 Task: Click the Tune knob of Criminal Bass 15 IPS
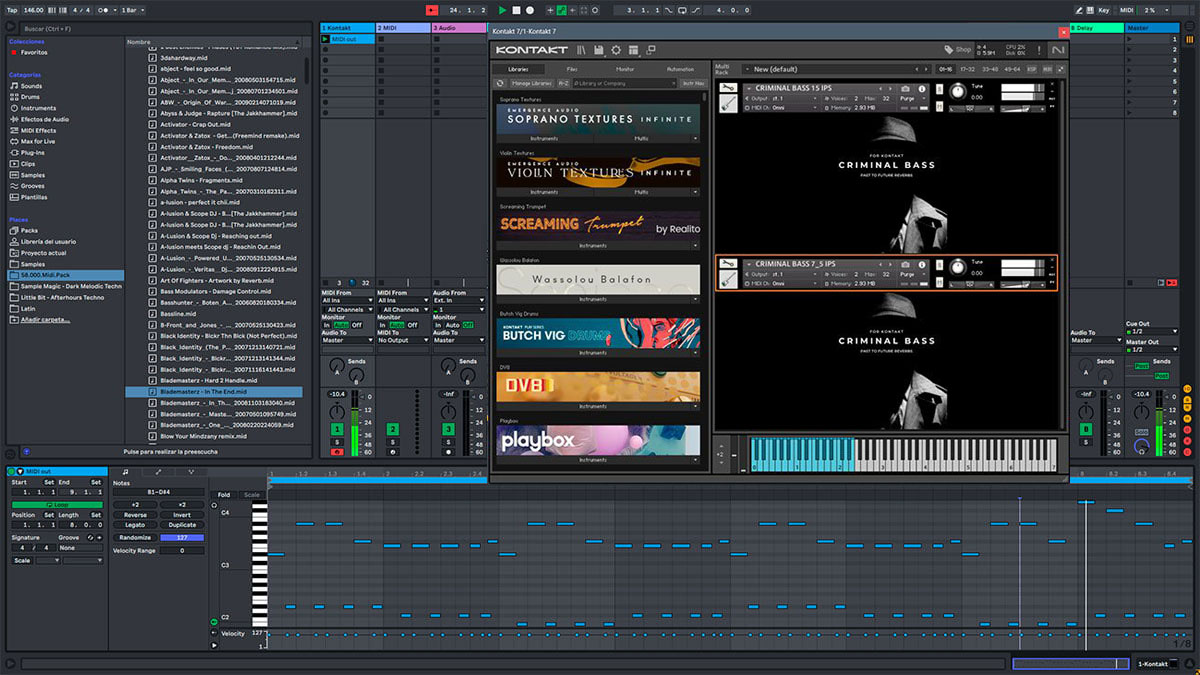point(958,92)
